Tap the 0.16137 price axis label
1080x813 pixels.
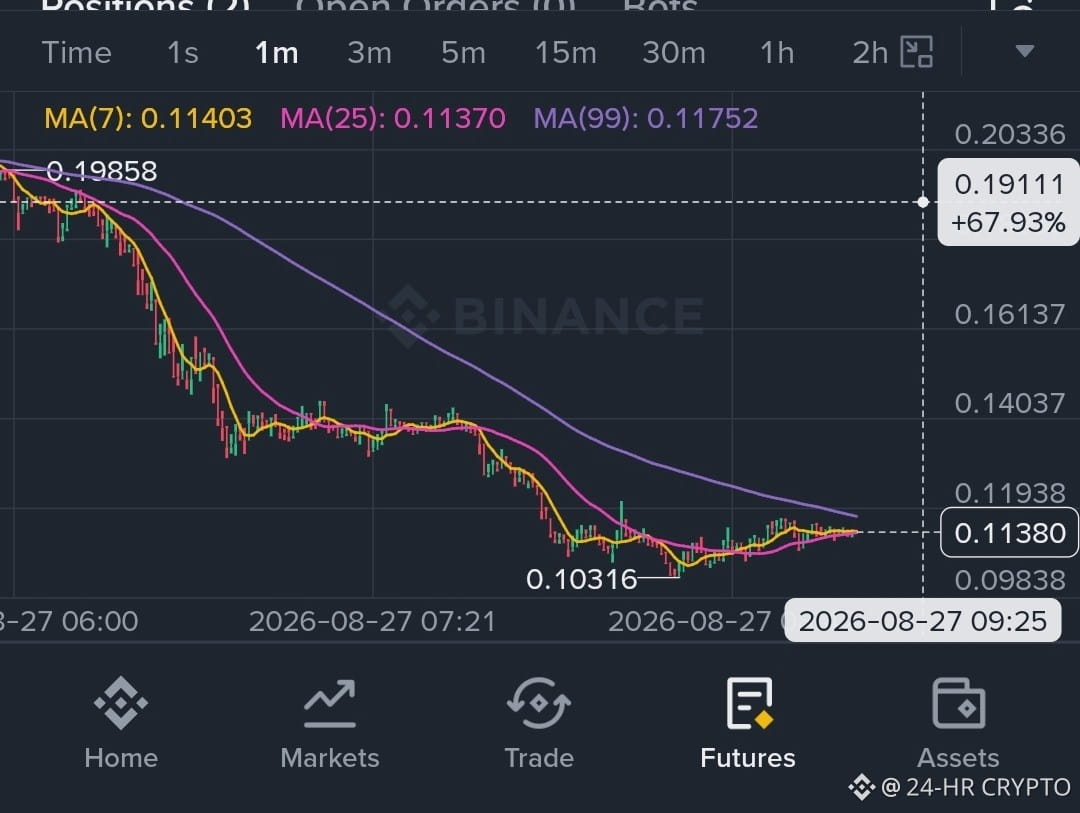[1010, 315]
